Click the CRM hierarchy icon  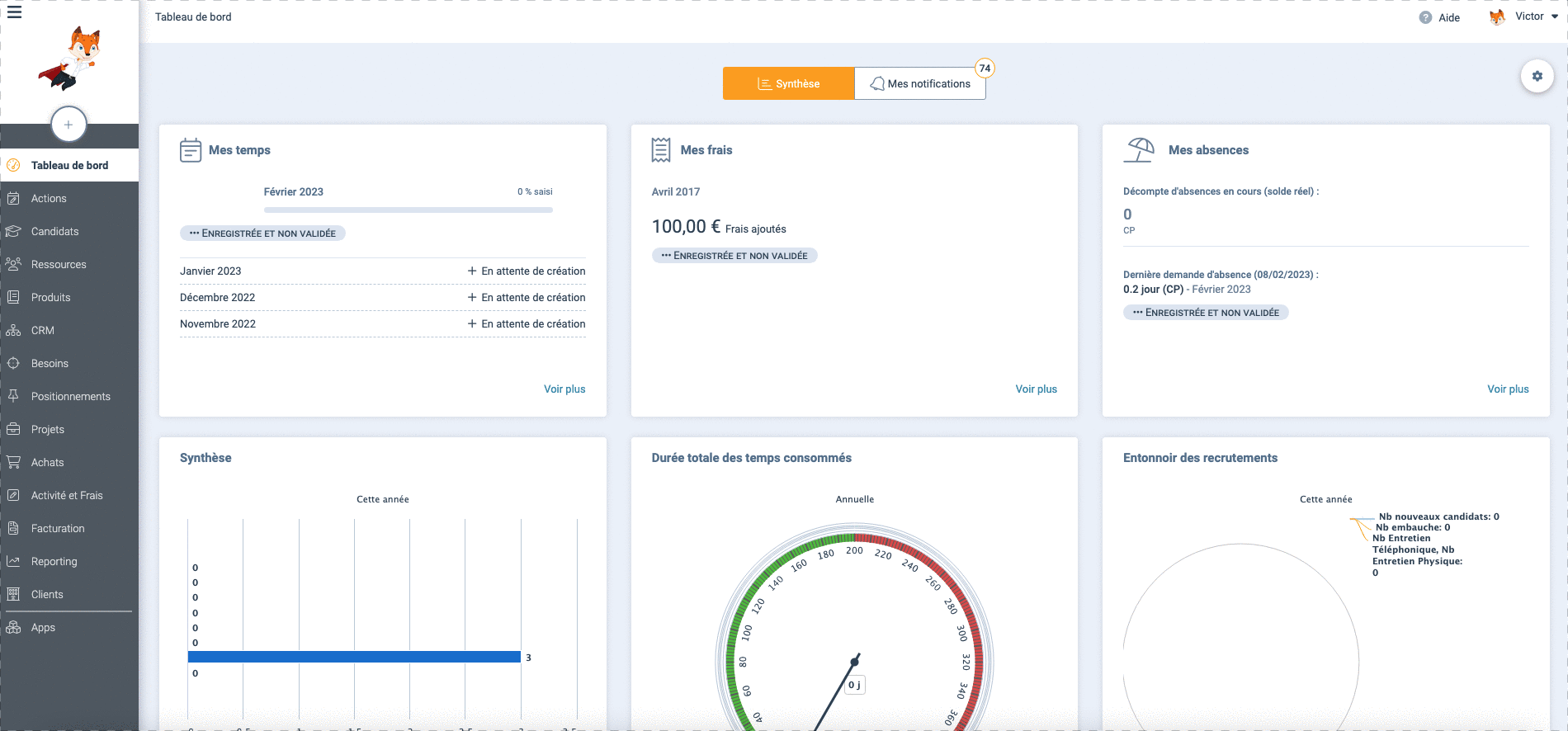13,330
